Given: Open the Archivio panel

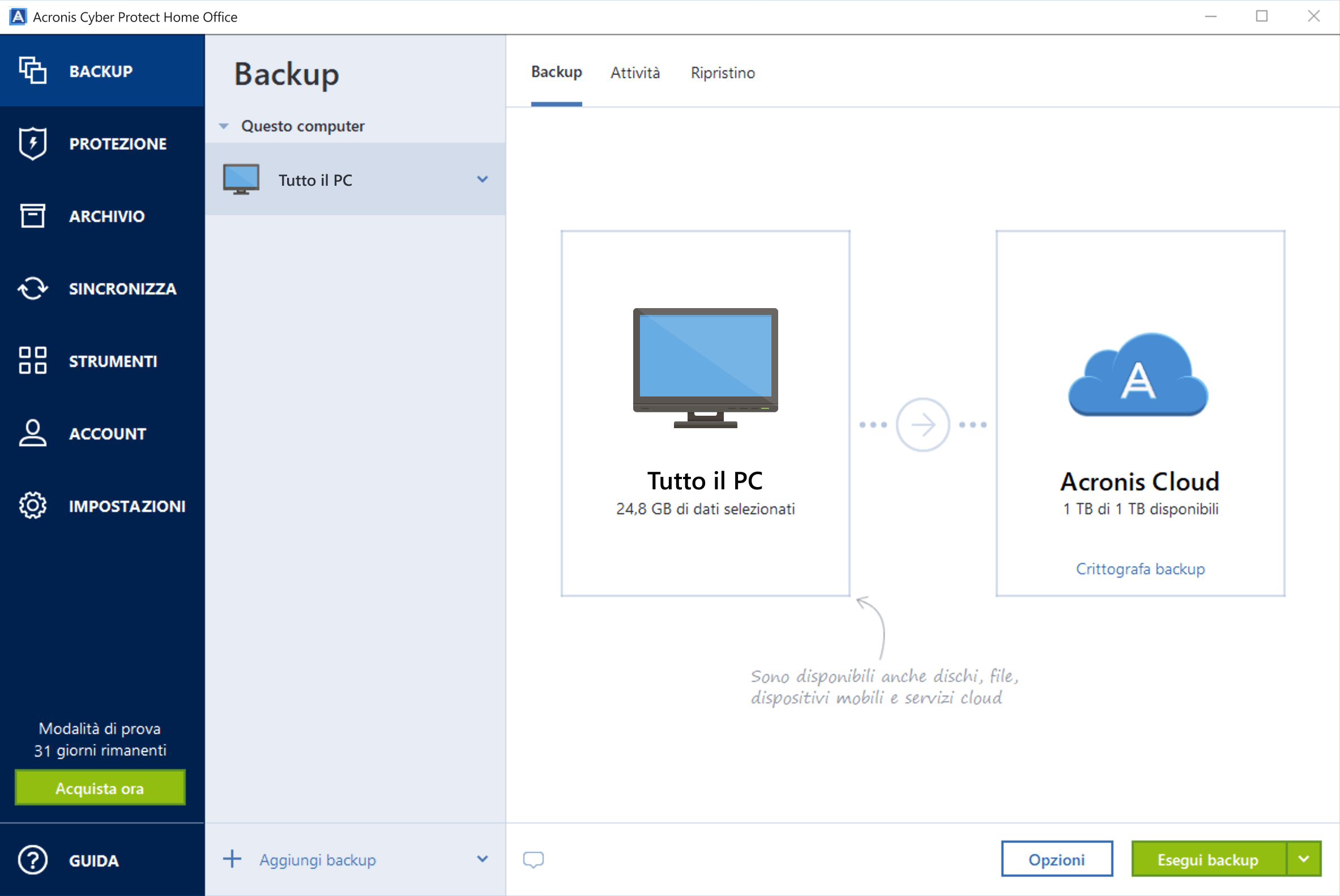Looking at the screenshot, I should pyautogui.click(x=101, y=216).
